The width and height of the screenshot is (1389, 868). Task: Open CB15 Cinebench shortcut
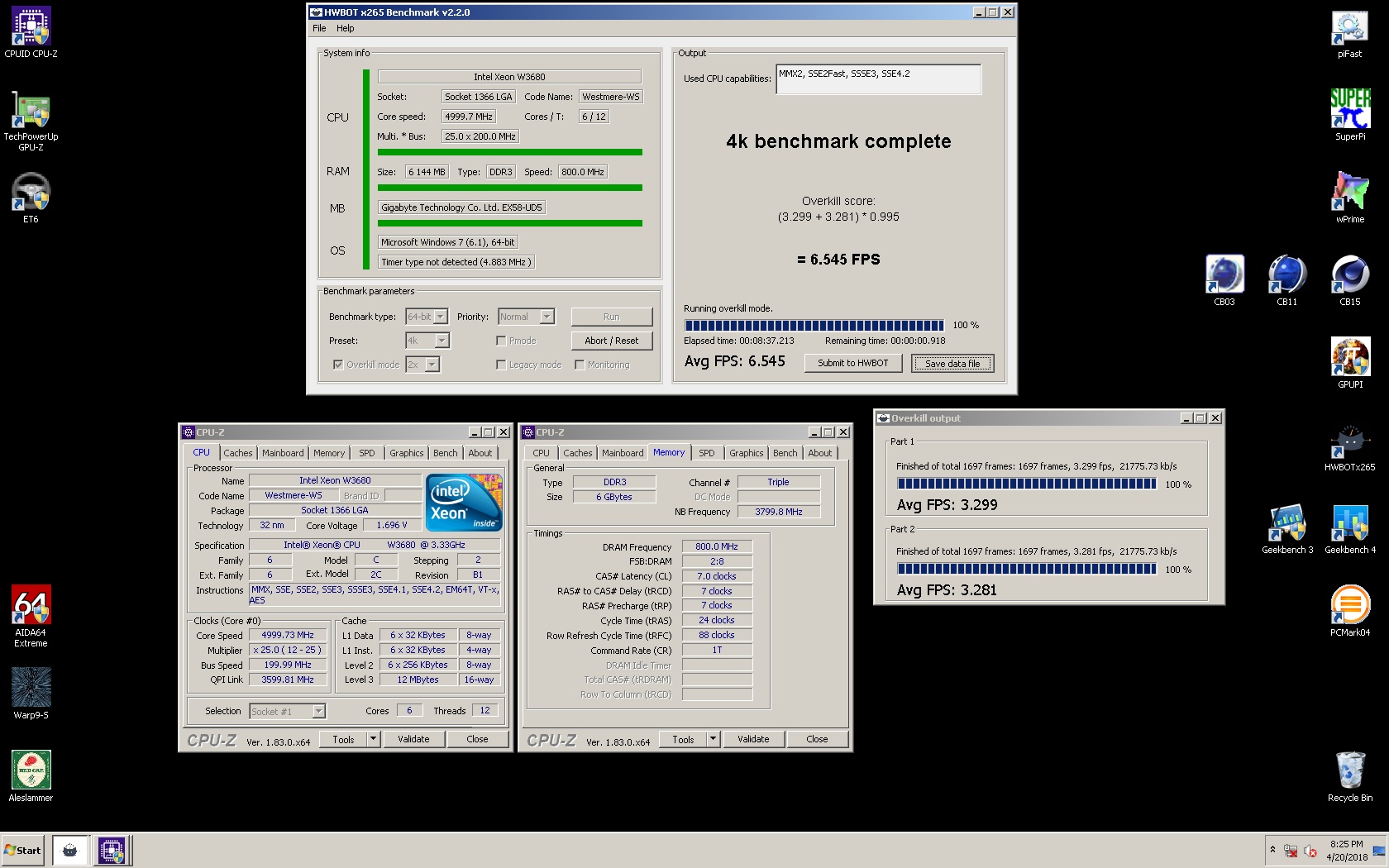(1349, 281)
